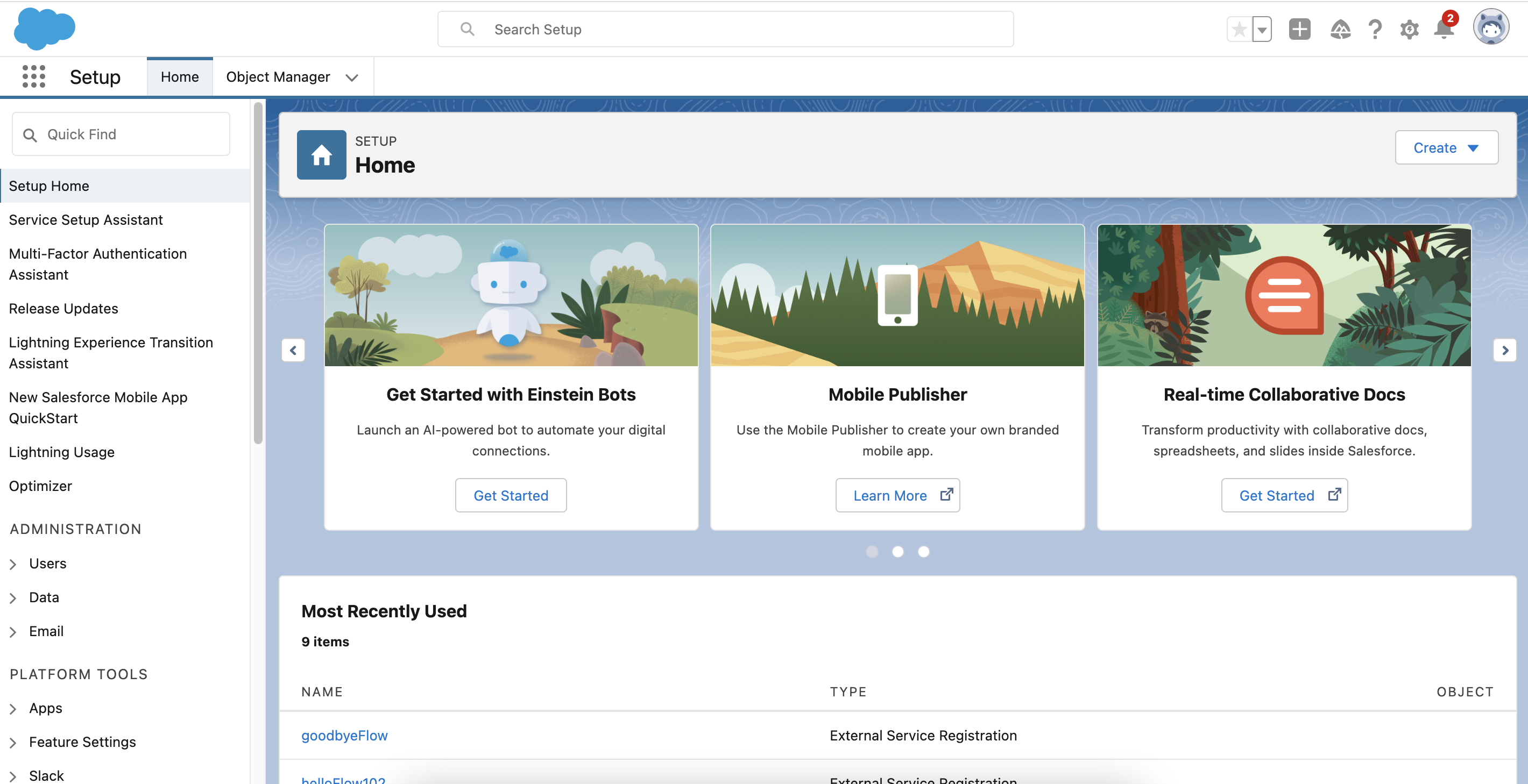
Task: Open the goodbyeFlow link
Action: [x=344, y=736]
